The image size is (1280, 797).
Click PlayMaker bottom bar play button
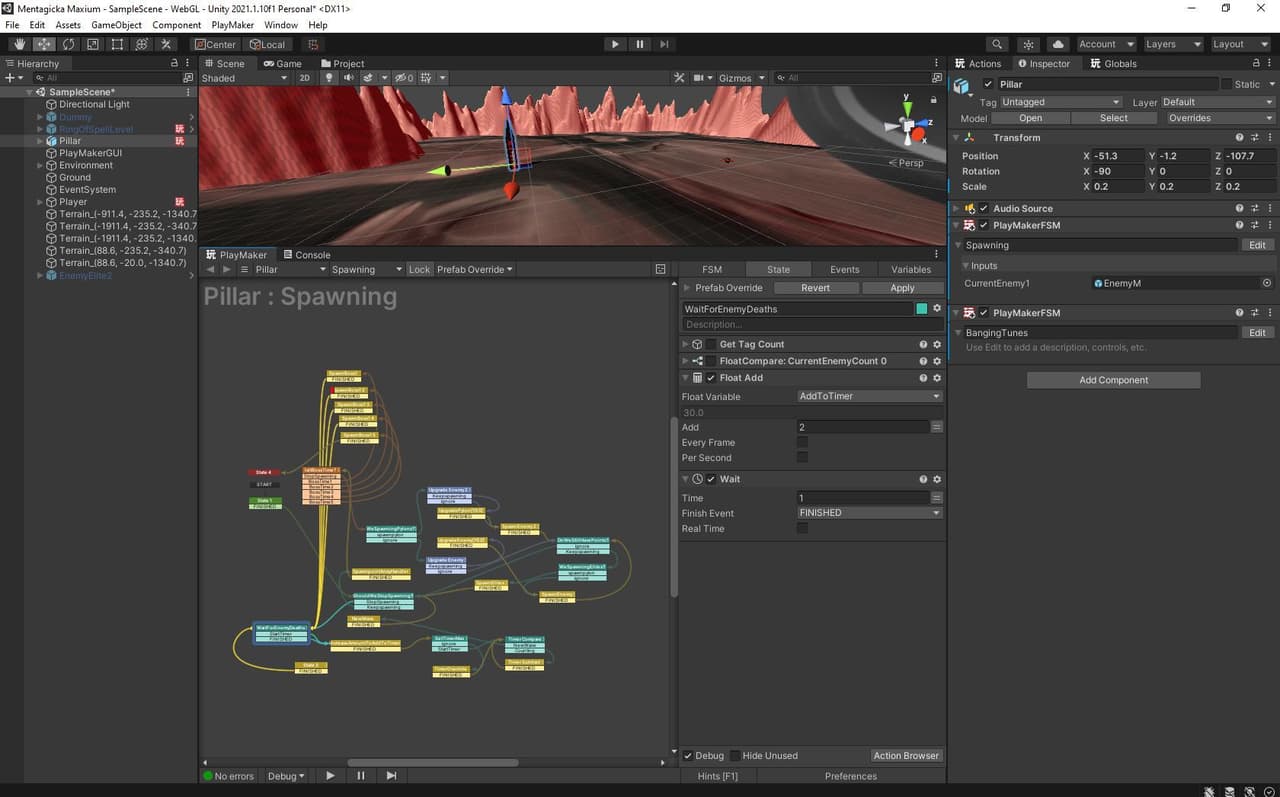(330, 776)
